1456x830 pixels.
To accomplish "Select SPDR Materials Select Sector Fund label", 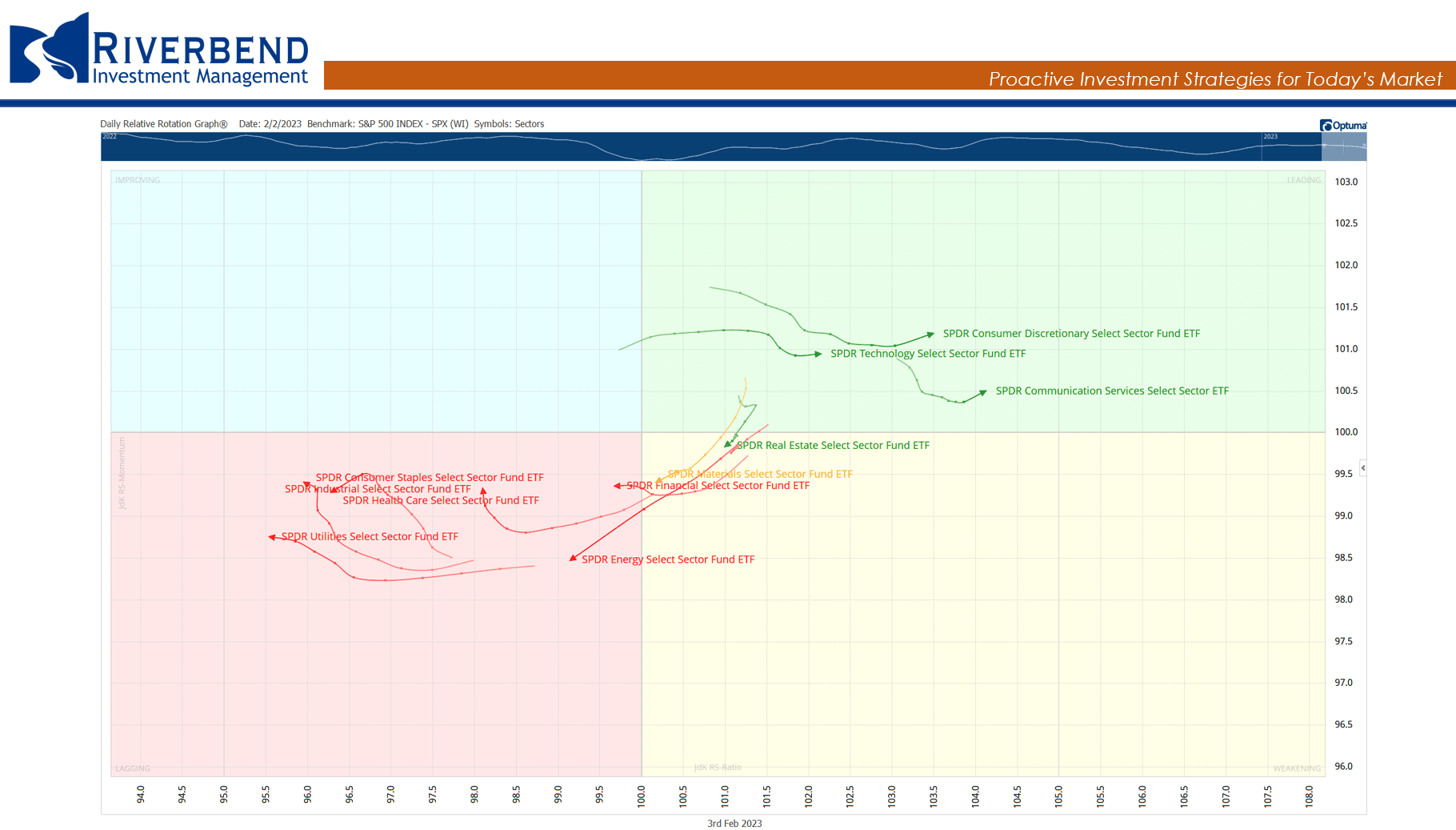I will click(760, 475).
